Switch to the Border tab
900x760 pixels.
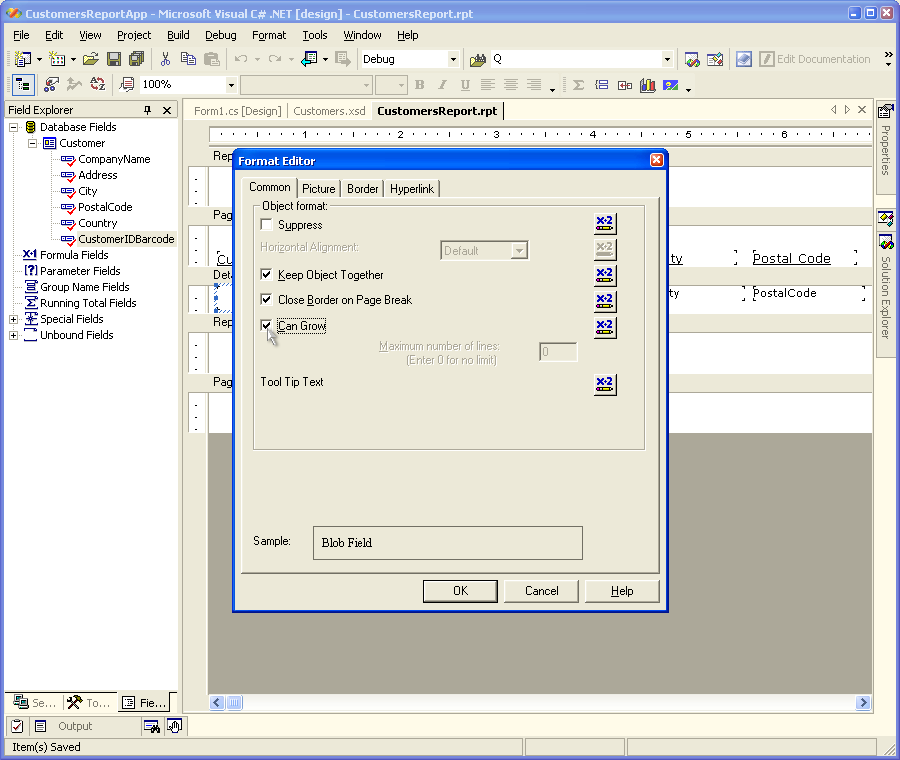pos(362,189)
